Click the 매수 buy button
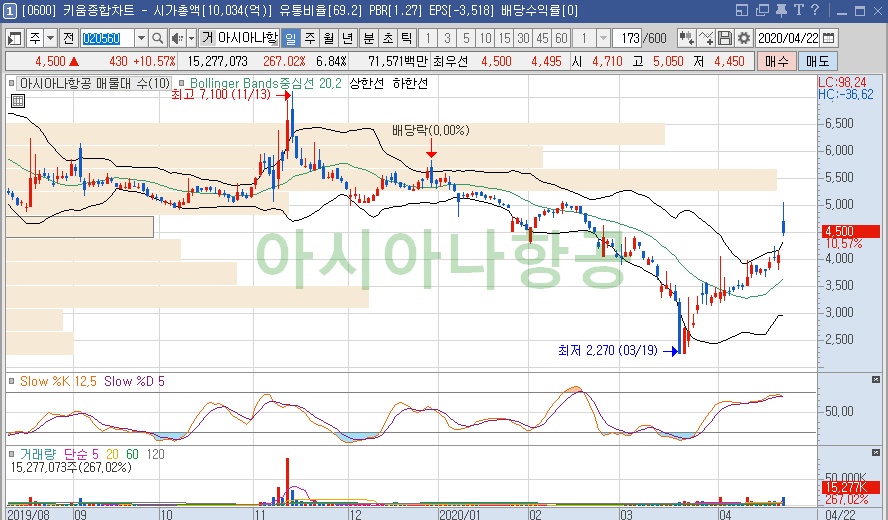This screenshot has width=888, height=520. 776,61
